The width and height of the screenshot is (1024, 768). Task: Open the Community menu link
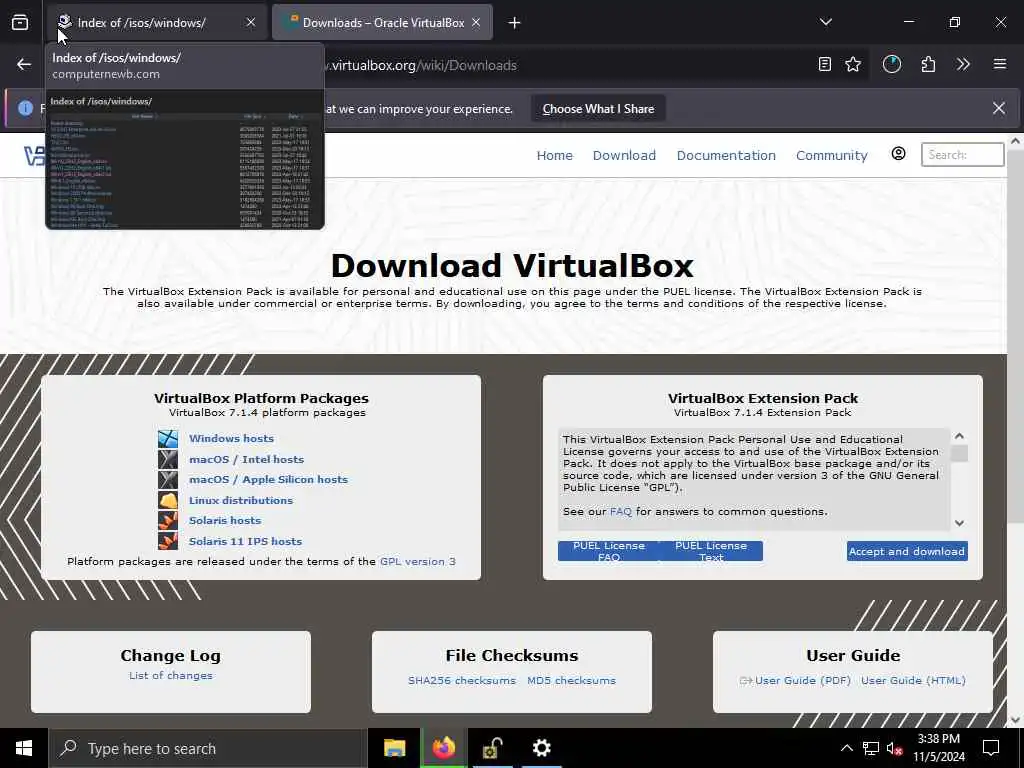(x=831, y=155)
